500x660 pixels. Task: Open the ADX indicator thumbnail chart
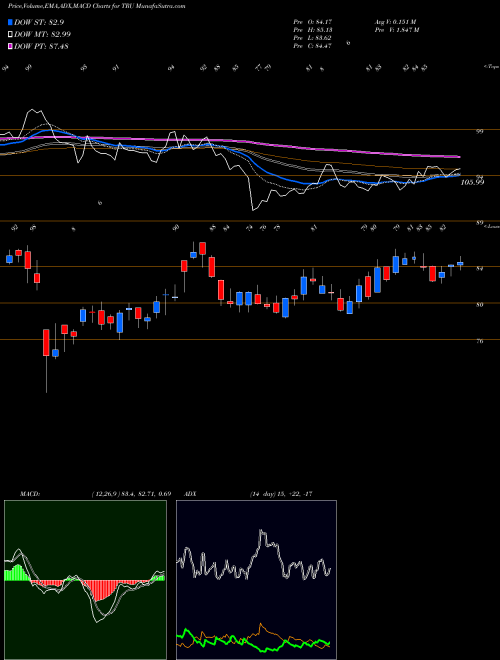point(256,580)
